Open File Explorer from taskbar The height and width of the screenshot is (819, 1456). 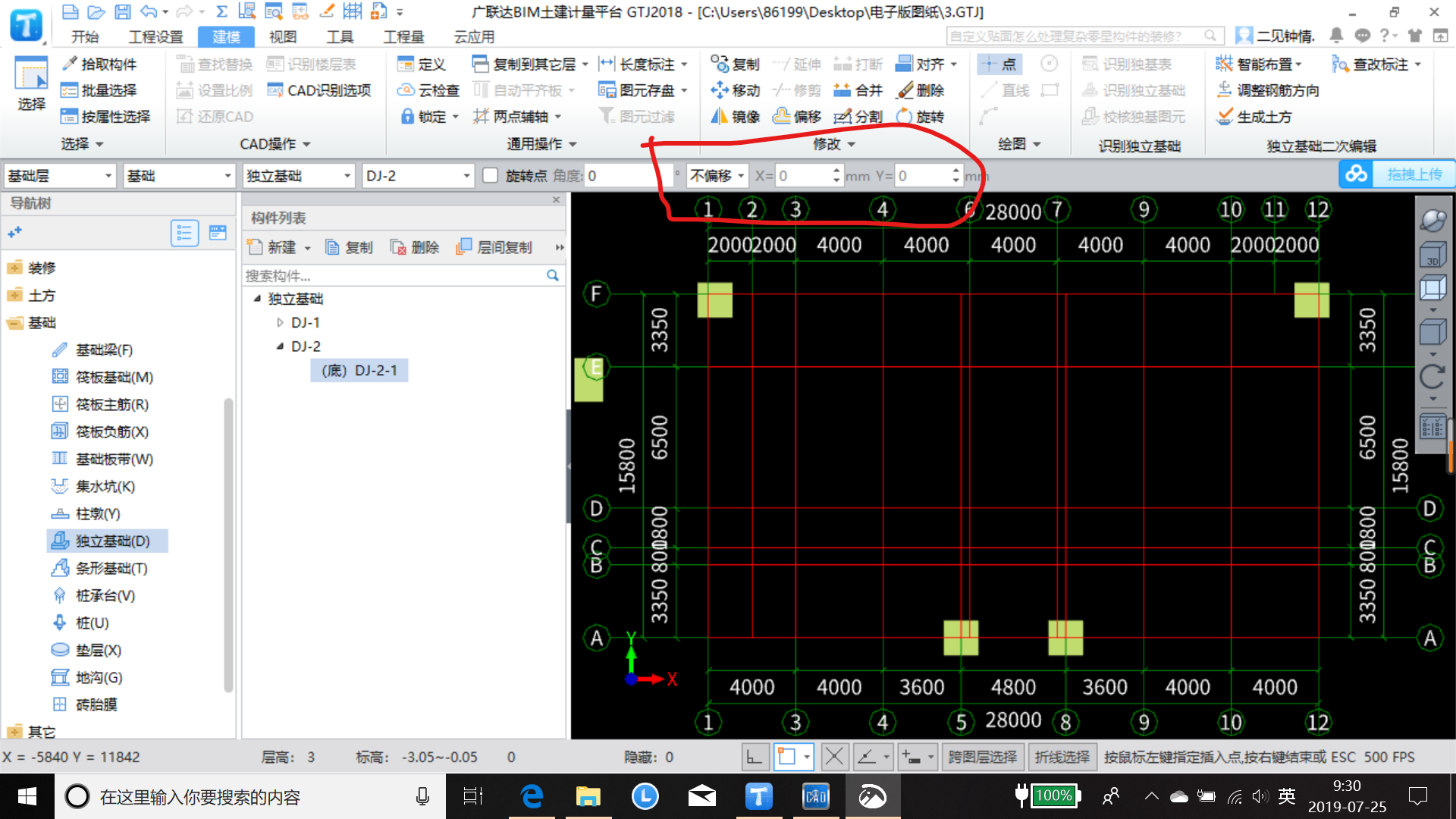pos(588,796)
